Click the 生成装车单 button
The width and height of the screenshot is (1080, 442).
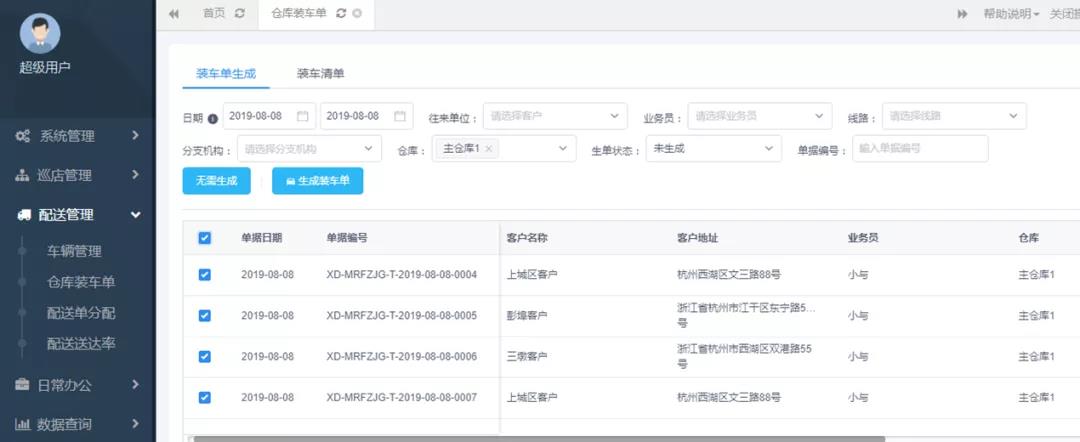coord(317,181)
